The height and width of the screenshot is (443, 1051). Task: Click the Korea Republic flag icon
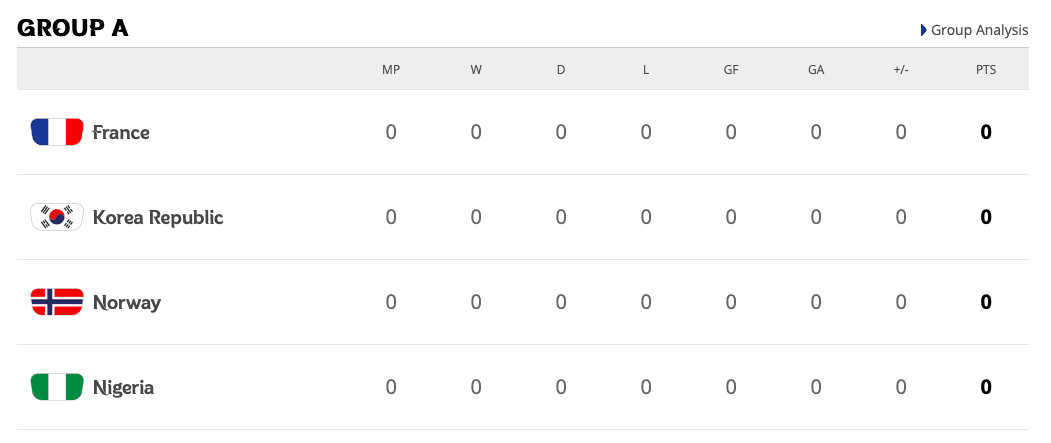pyautogui.click(x=57, y=217)
